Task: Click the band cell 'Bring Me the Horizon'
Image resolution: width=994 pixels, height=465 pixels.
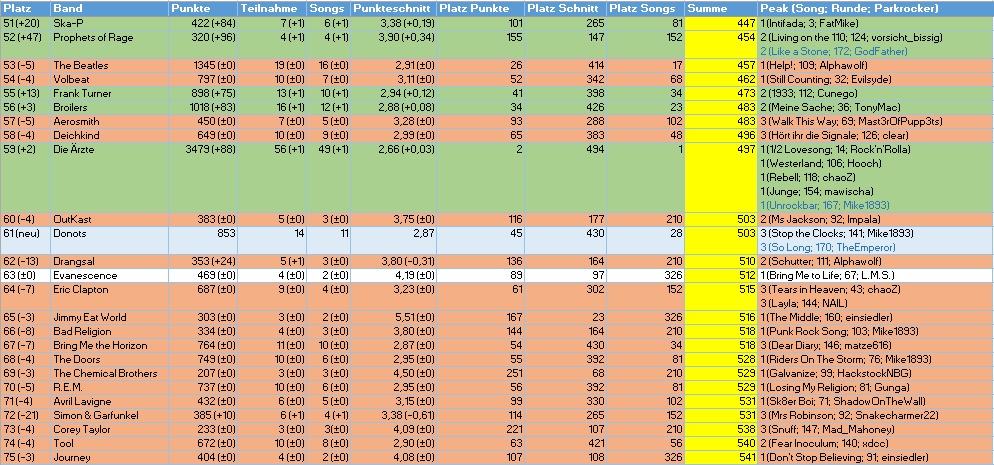Action: [110, 345]
